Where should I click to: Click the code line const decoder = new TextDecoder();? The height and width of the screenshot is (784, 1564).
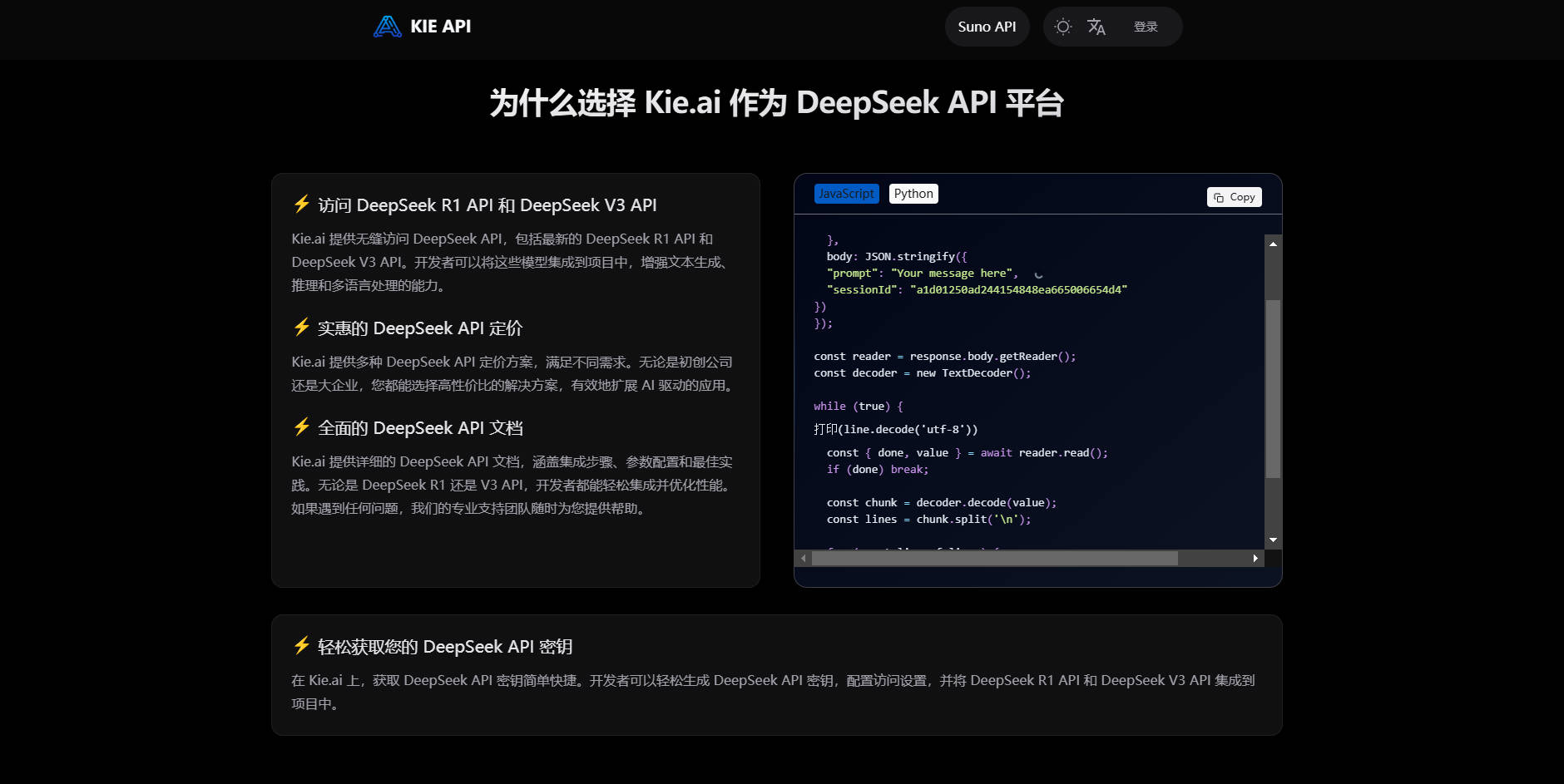click(923, 372)
